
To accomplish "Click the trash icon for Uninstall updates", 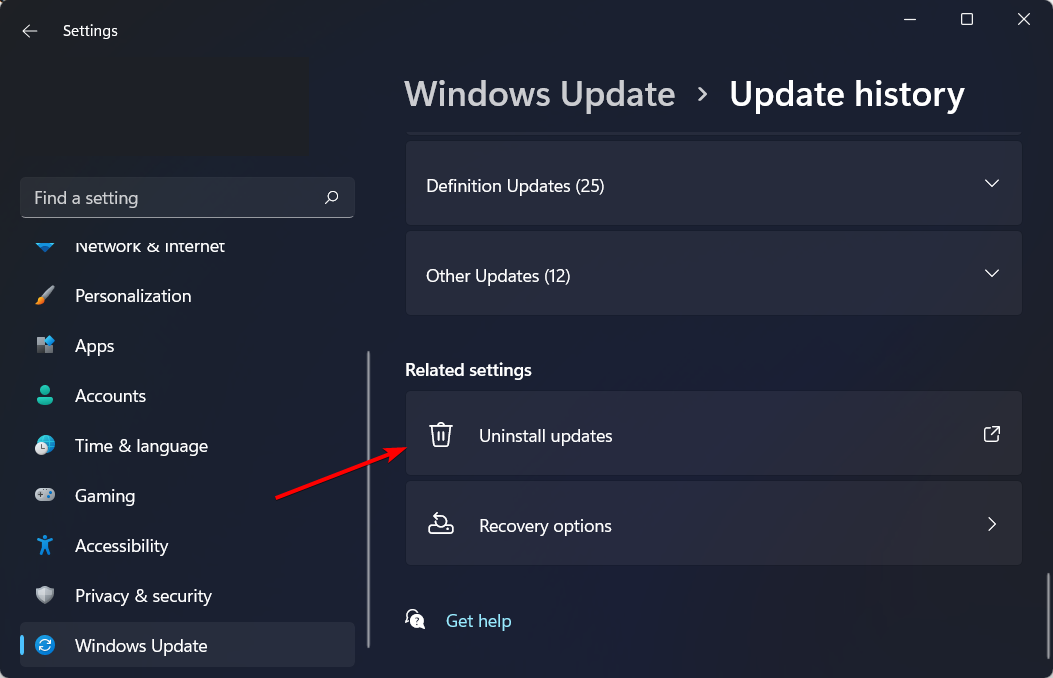I will tap(441, 434).
